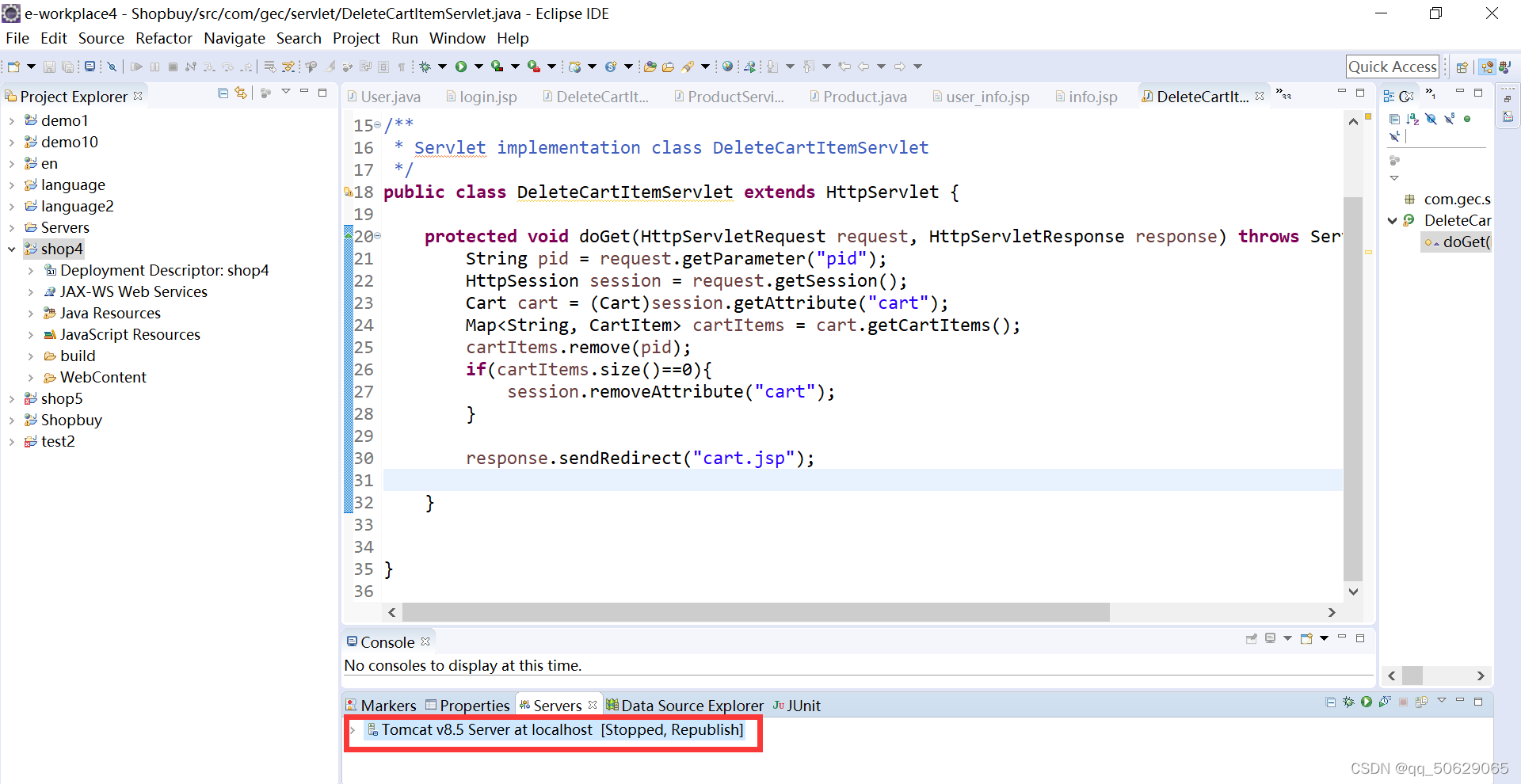
Task: Select the Tomcat v8.5 Server entry
Action: pos(555,729)
